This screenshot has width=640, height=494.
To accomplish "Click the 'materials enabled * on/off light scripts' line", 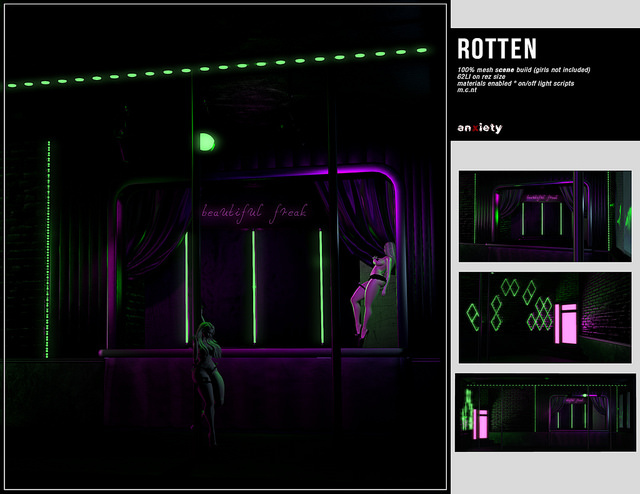I will click(516, 83).
